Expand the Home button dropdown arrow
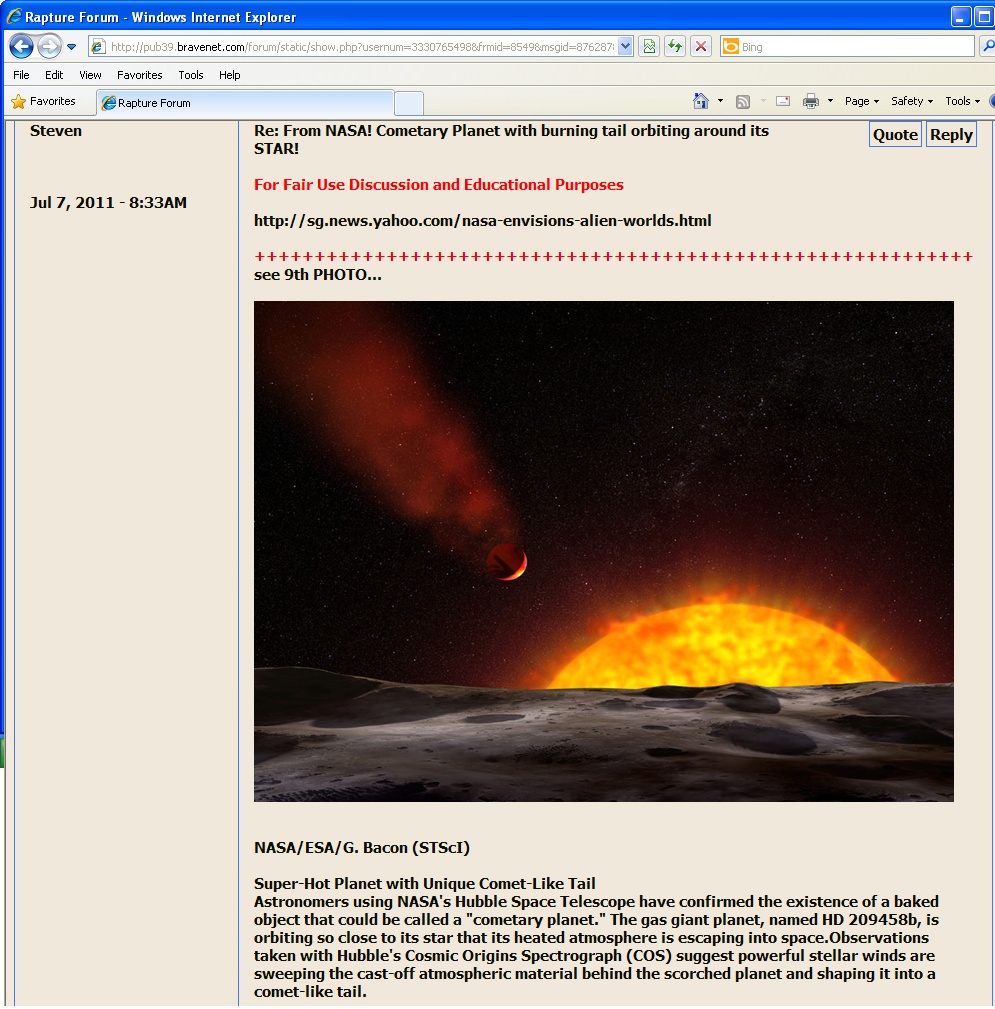Screen dimensions: 995x1009 (720, 101)
